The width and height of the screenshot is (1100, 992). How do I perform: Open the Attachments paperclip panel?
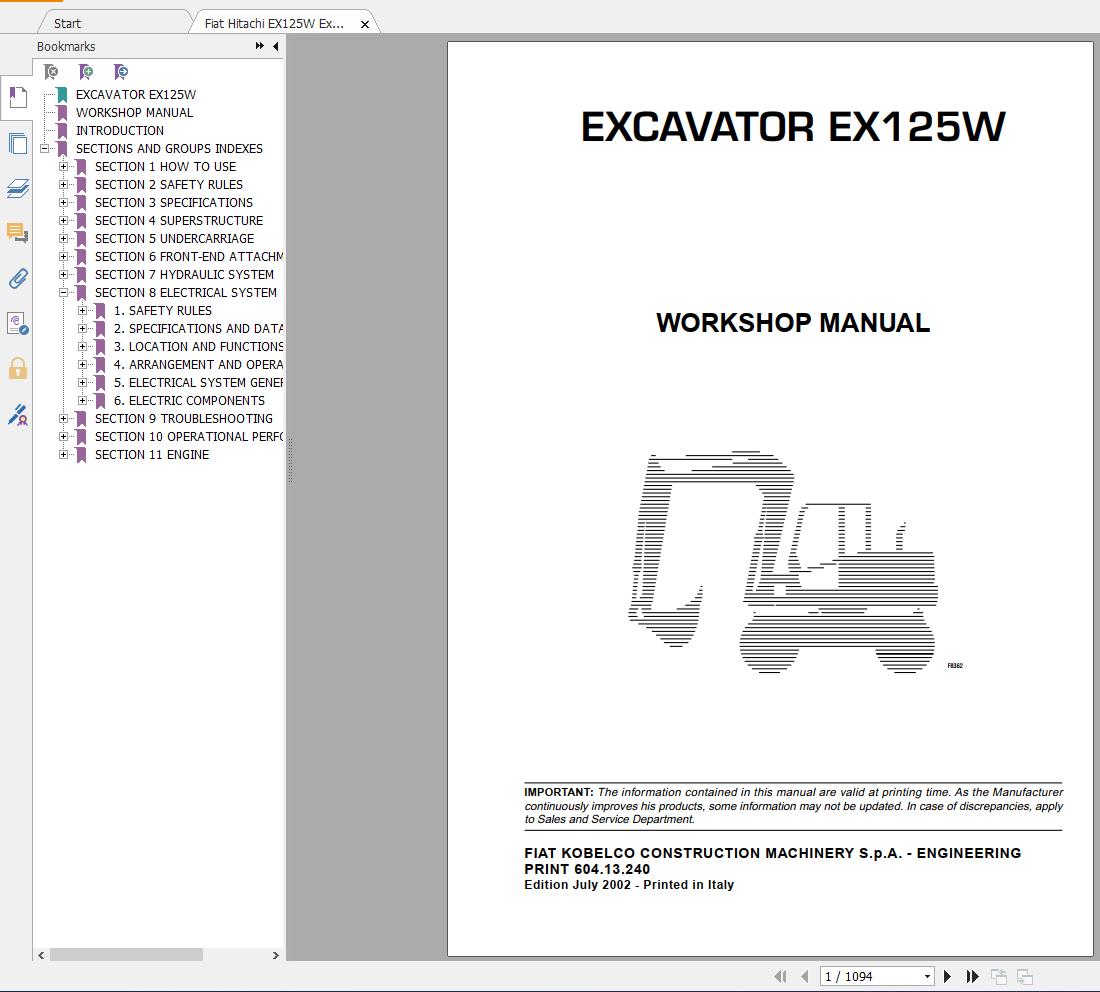[x=18, y=279]
